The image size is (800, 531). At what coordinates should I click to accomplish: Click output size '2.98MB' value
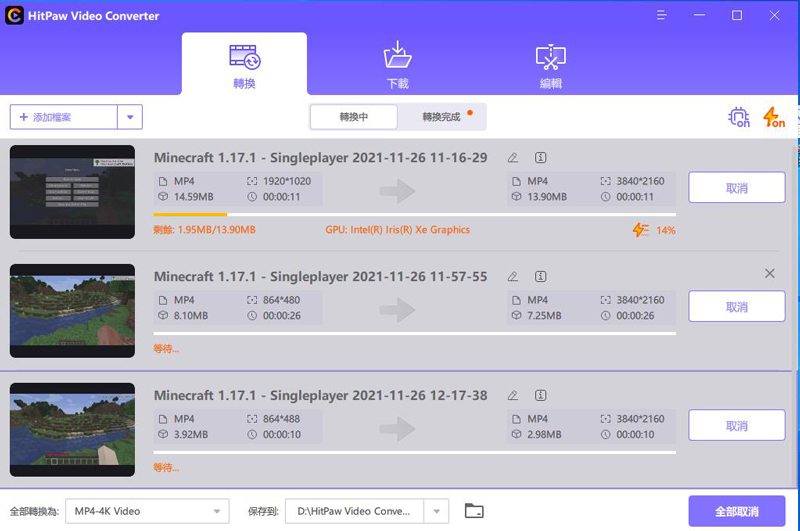pyautogui.click(x=544, y=435)
